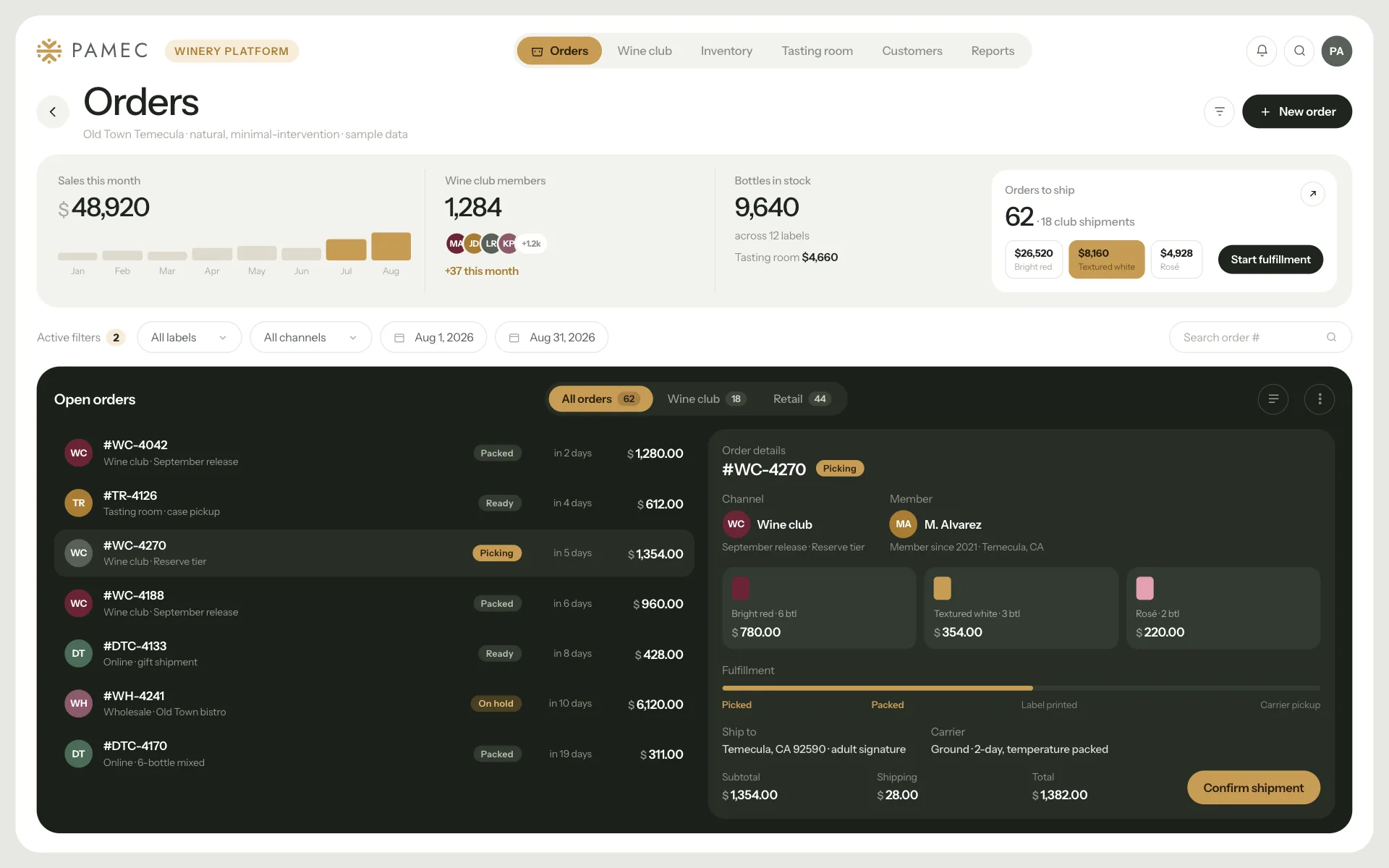The width and height of the screenshot is (1389, 868).
Task: Open the notifications bell
Action: [x=1262, y=51]
